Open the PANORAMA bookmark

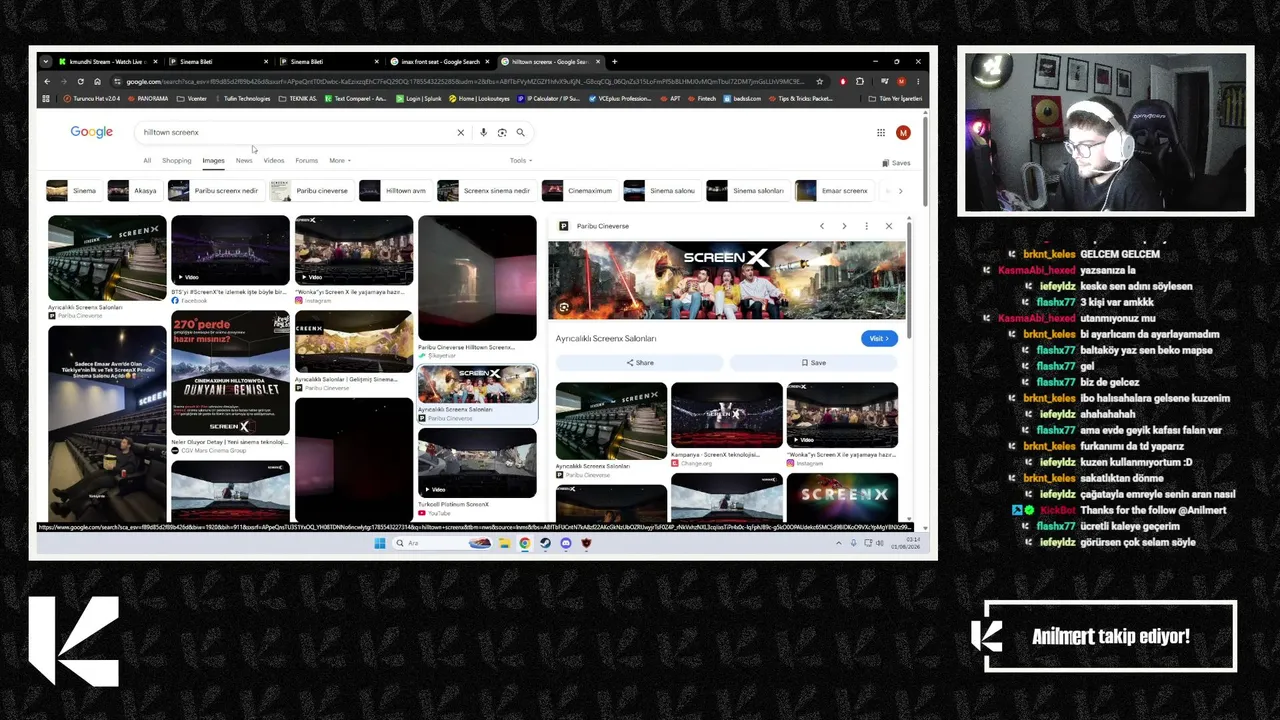[148, 99]
